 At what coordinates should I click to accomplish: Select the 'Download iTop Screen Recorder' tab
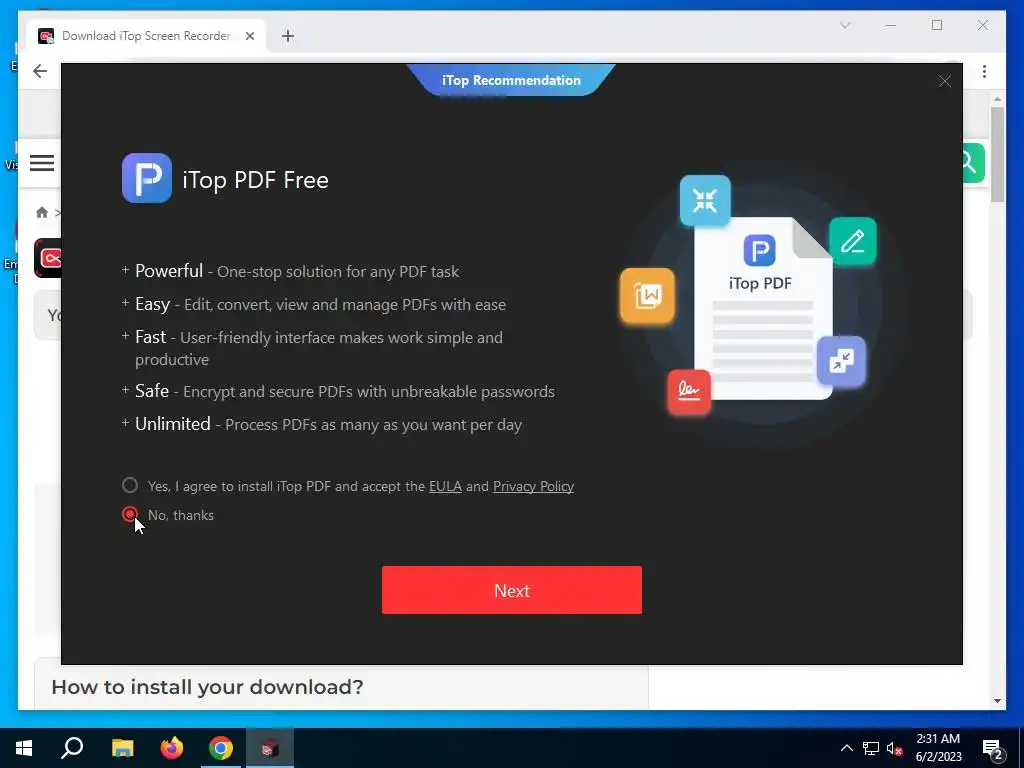click(x=146, y=36)
